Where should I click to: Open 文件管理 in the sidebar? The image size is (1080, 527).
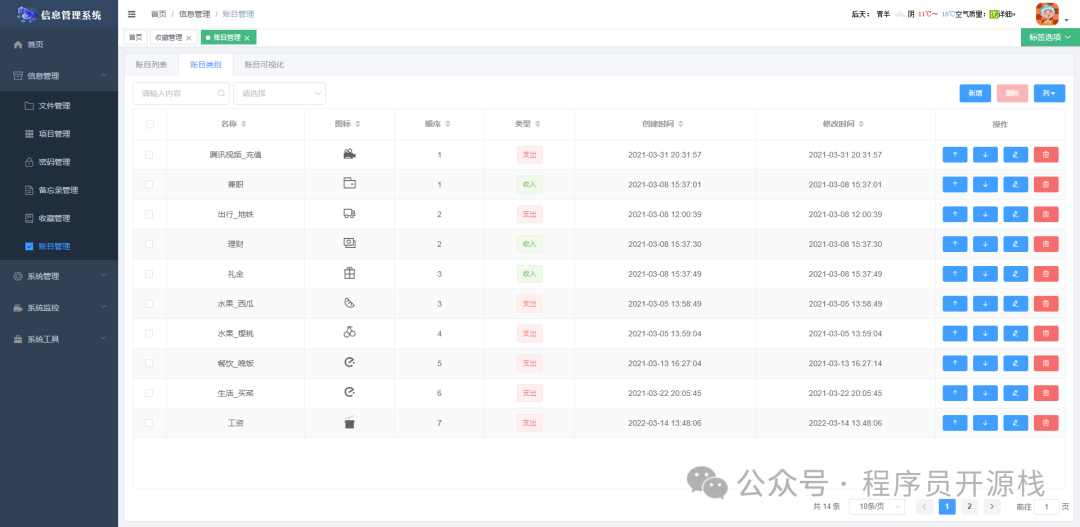pos(59,106)
